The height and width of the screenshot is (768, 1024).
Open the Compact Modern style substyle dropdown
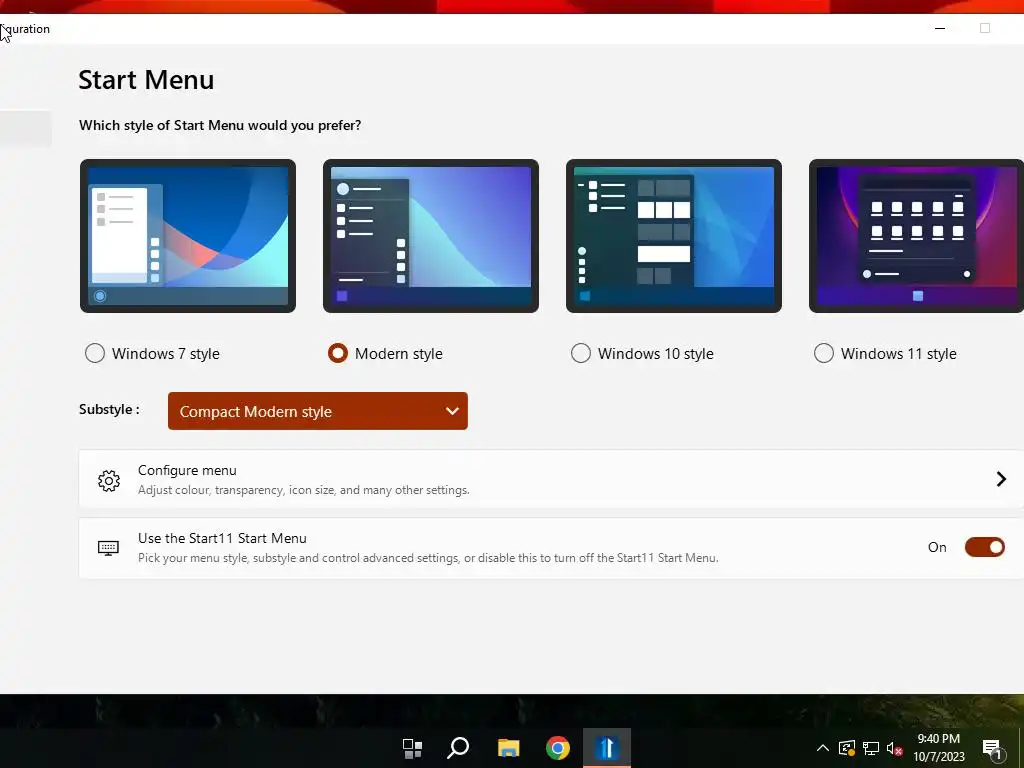click(317, 411)
